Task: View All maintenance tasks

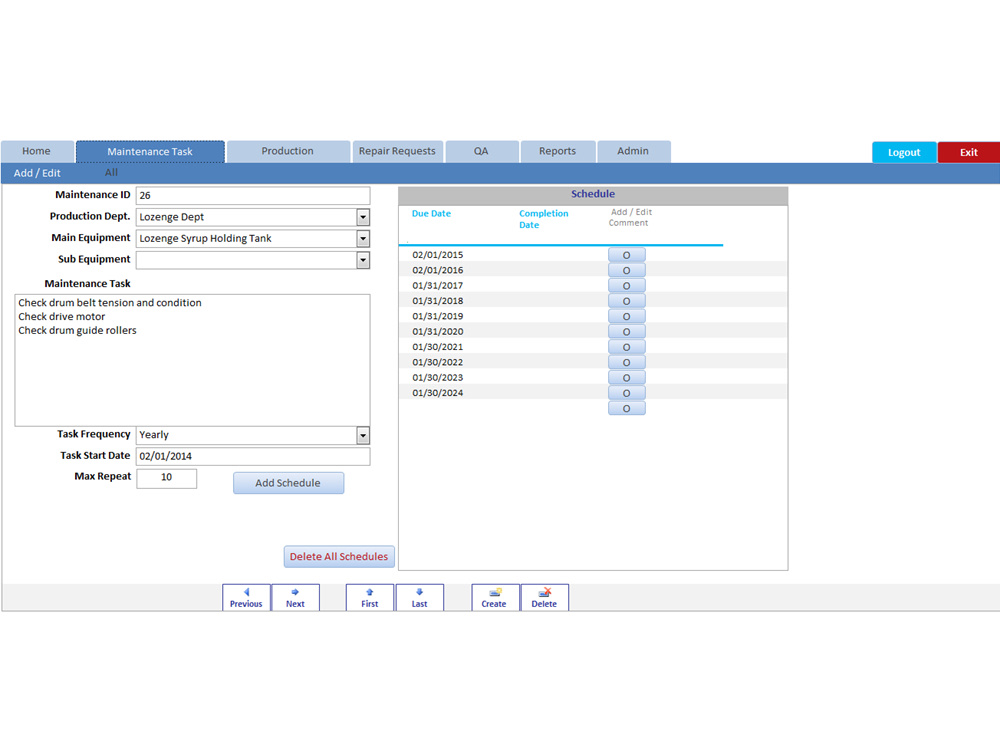Action: point(111,172)
